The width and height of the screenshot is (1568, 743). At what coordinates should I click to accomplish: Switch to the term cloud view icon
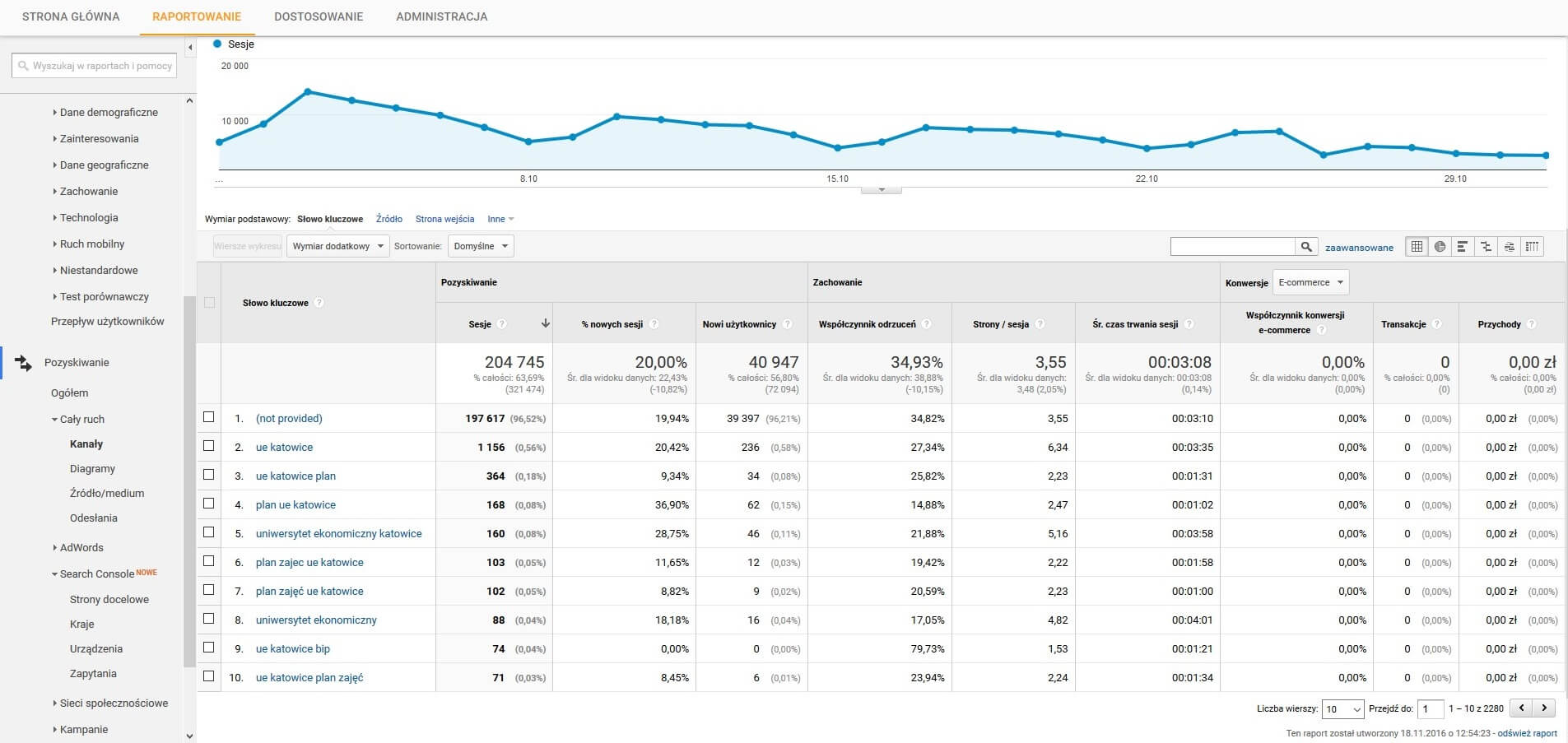1509,246
